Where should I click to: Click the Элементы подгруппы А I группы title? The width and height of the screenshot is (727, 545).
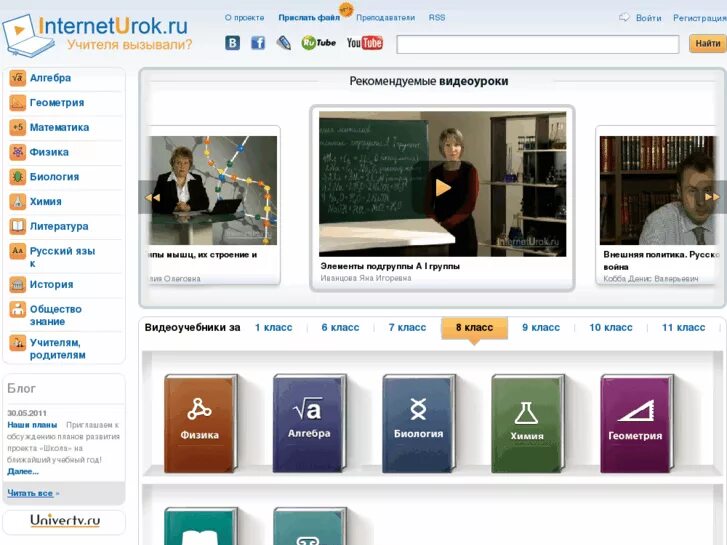click(390, 266)
